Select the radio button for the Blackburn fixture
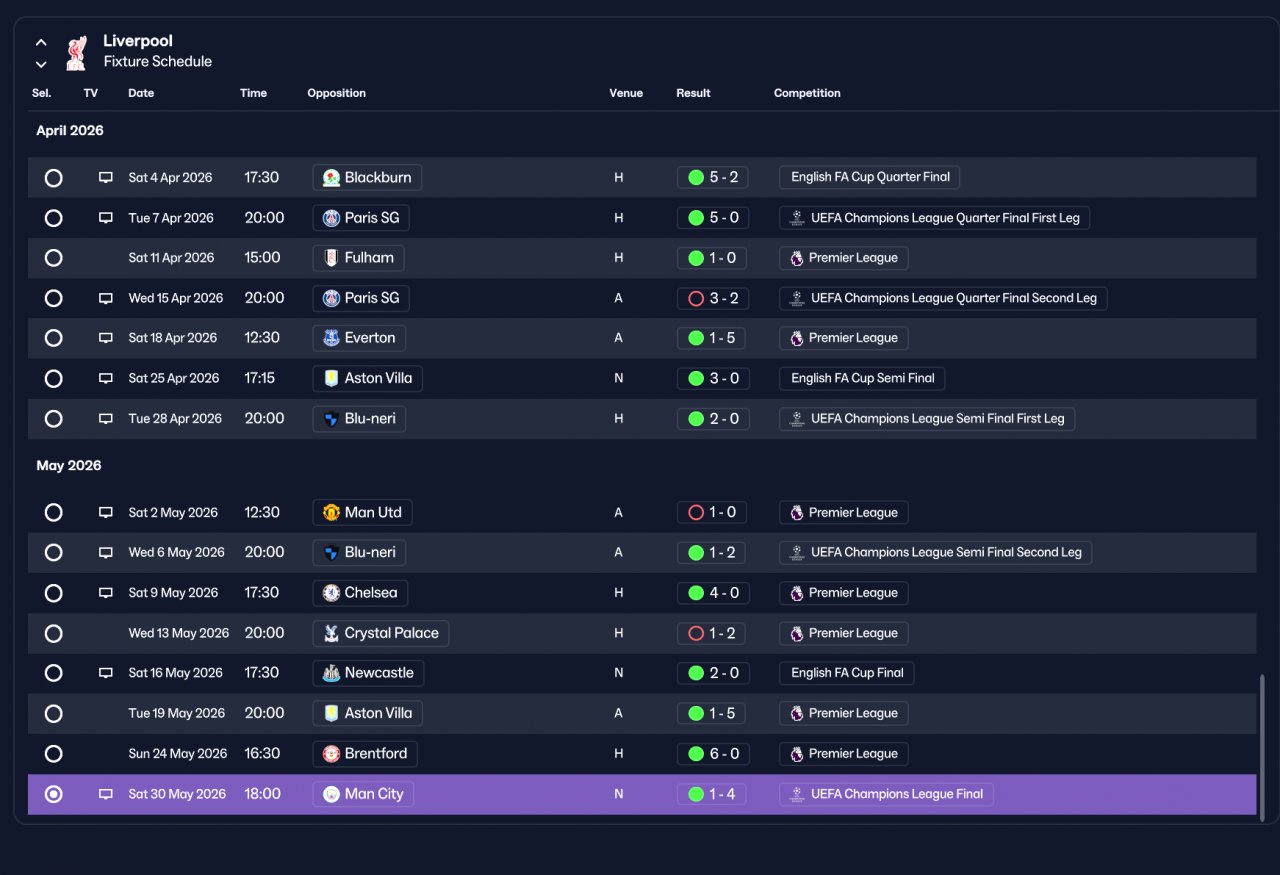The image size is (1280, 875). [x=54, y=178]
